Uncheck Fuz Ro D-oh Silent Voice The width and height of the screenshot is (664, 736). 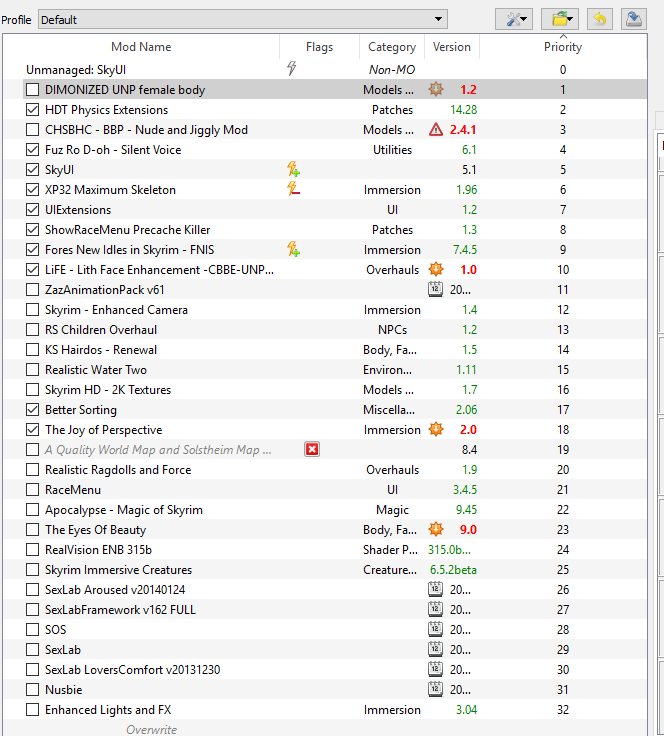click(32, 149)
